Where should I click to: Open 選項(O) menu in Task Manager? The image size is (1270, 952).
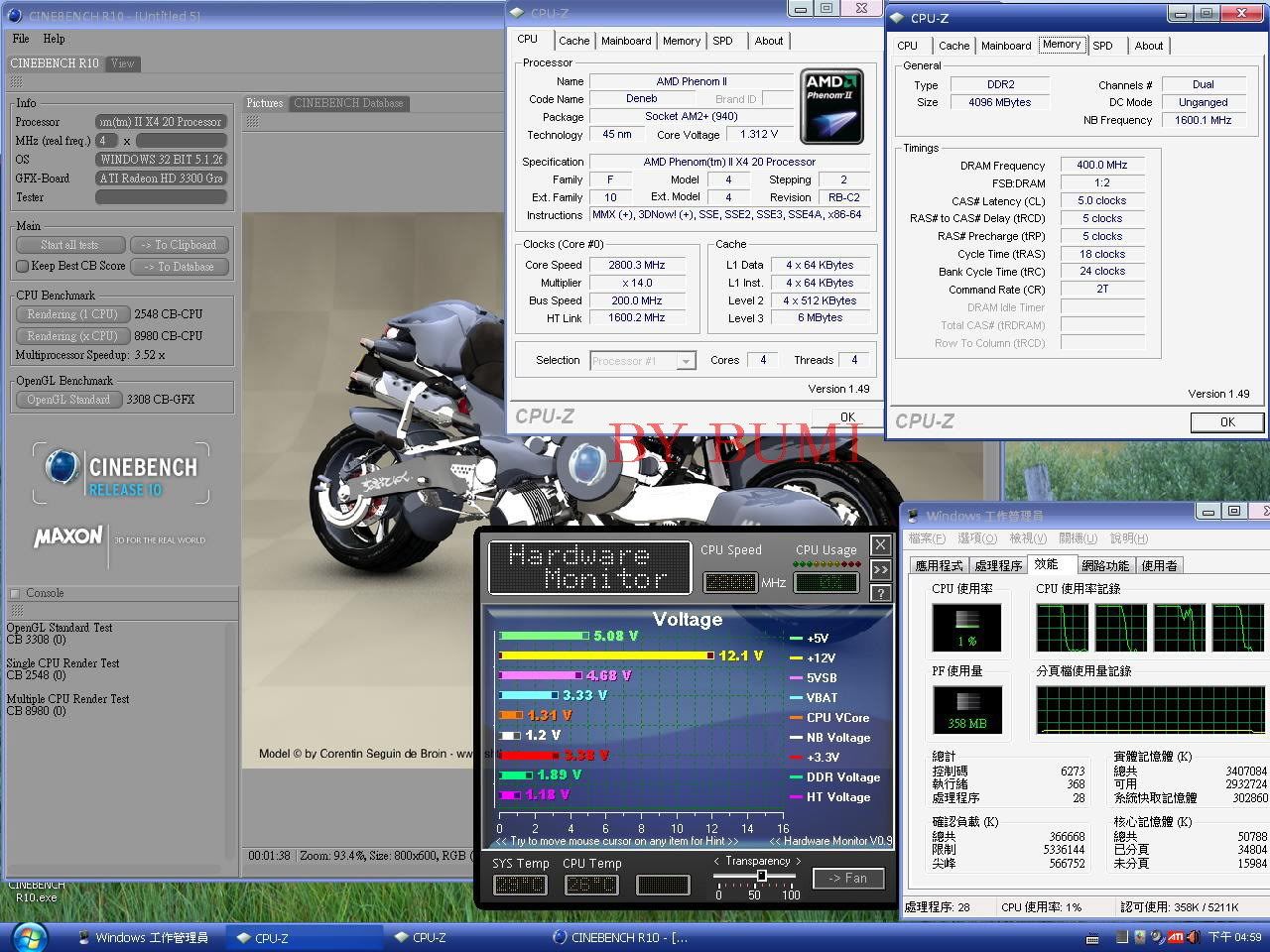coord(976,538)
